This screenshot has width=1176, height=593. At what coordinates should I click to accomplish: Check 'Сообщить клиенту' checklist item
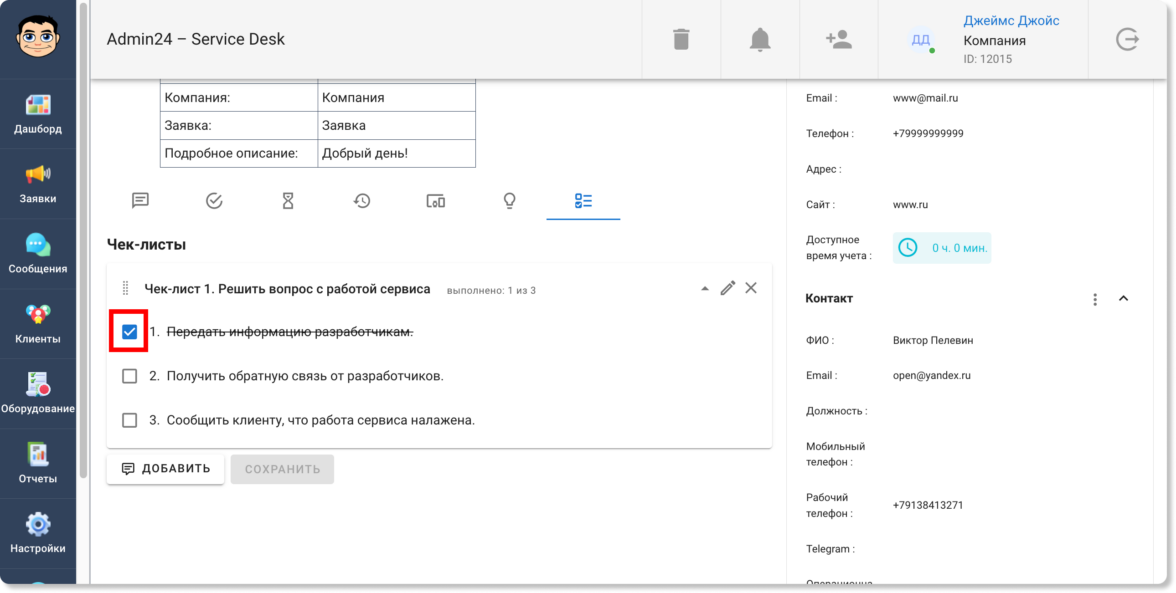[130, 420]
